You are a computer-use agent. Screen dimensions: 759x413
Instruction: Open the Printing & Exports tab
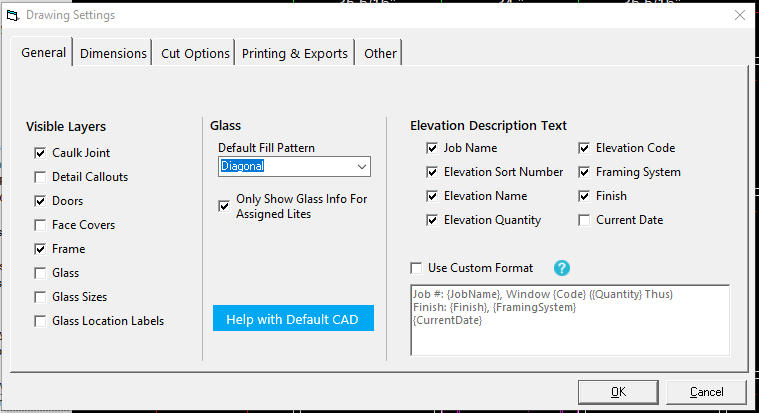294,53
